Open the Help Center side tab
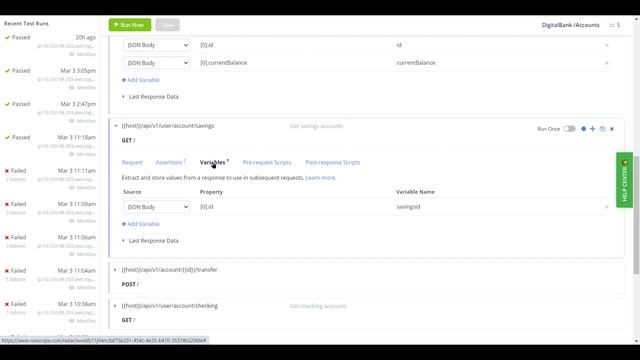Viewport: 640px width, 360px height. 624,180
